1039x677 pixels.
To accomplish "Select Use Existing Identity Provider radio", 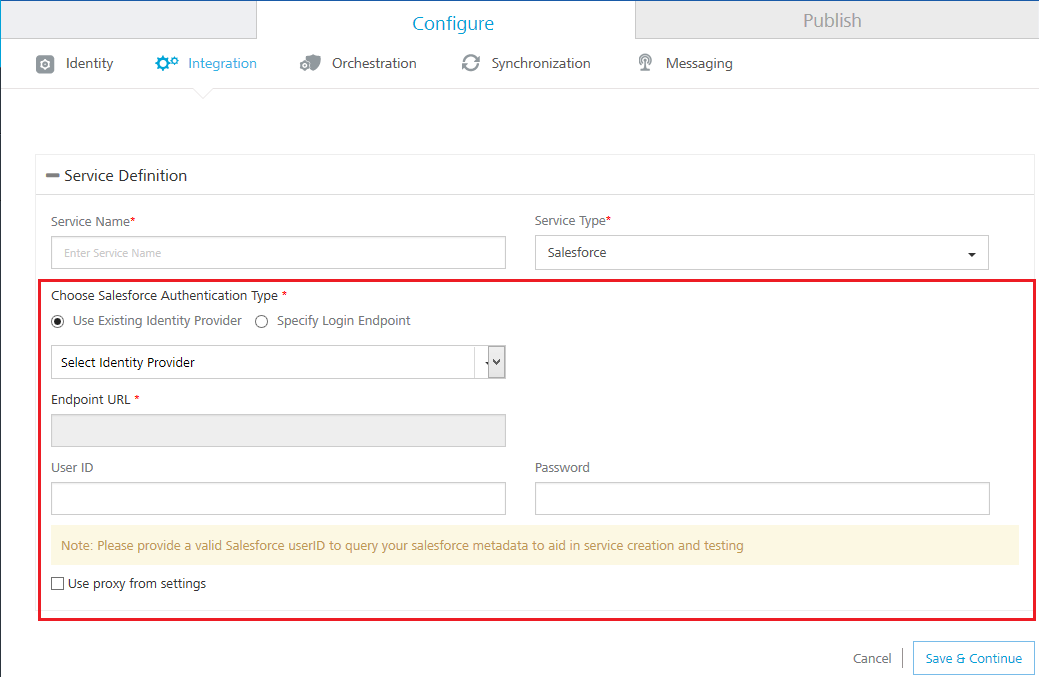I will coord(58,321).
